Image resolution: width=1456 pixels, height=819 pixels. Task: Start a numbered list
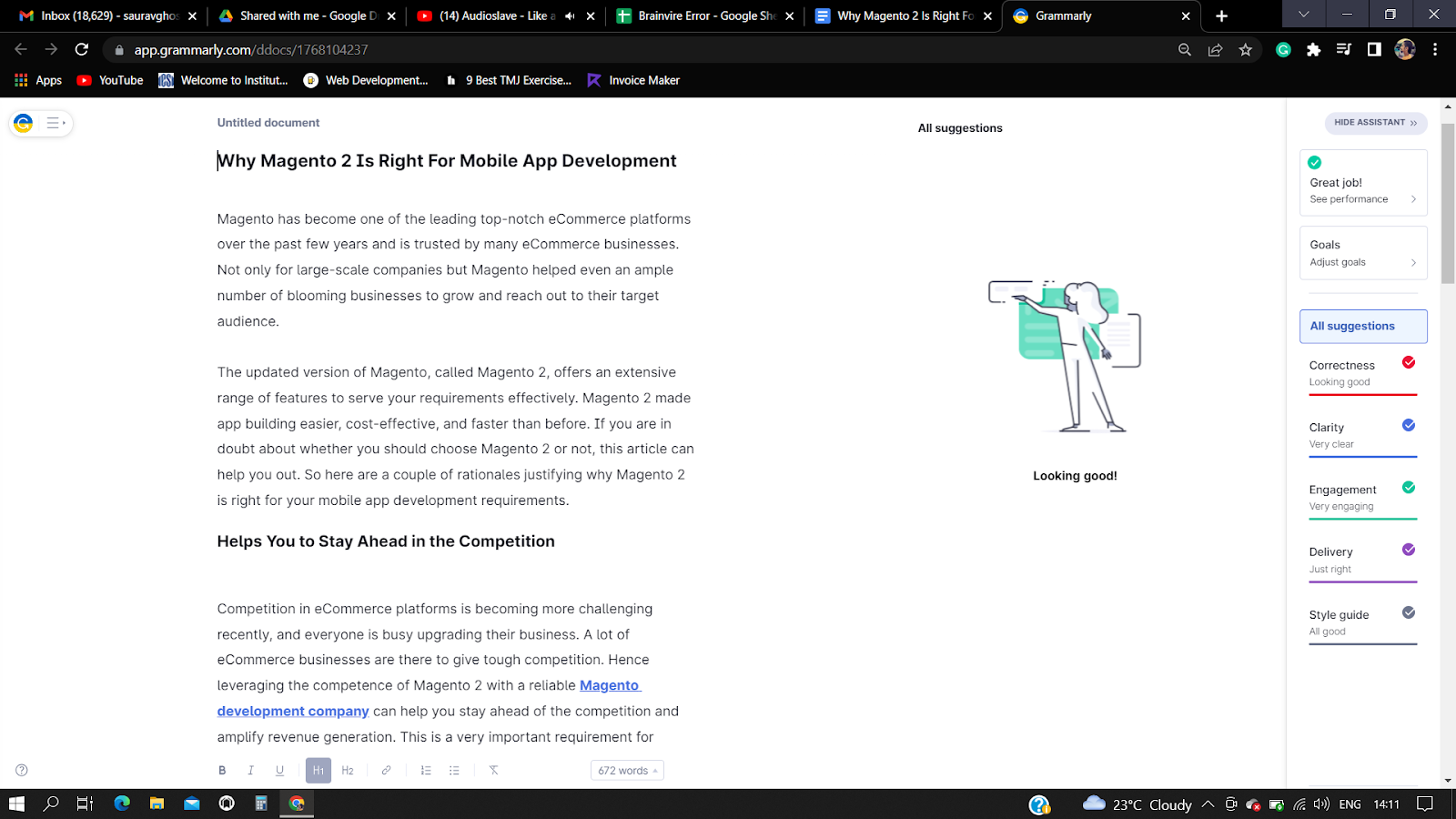pos(426,771)
